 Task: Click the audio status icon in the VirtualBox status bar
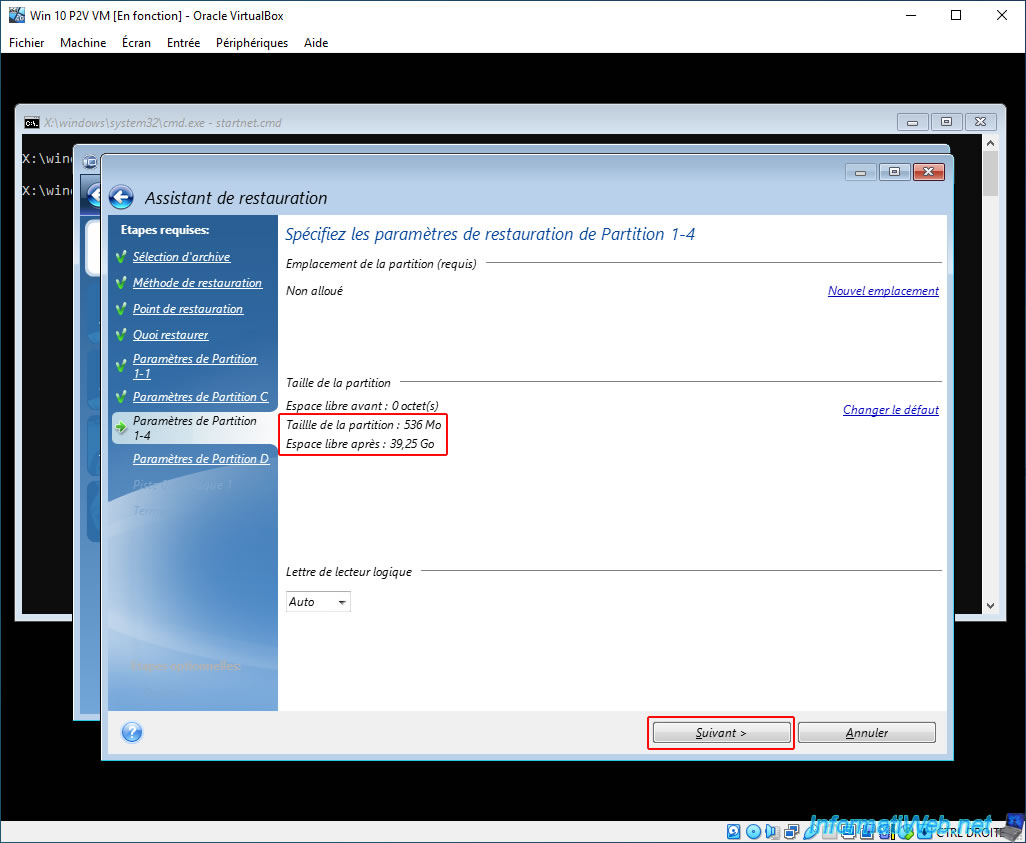coord(772,831)
